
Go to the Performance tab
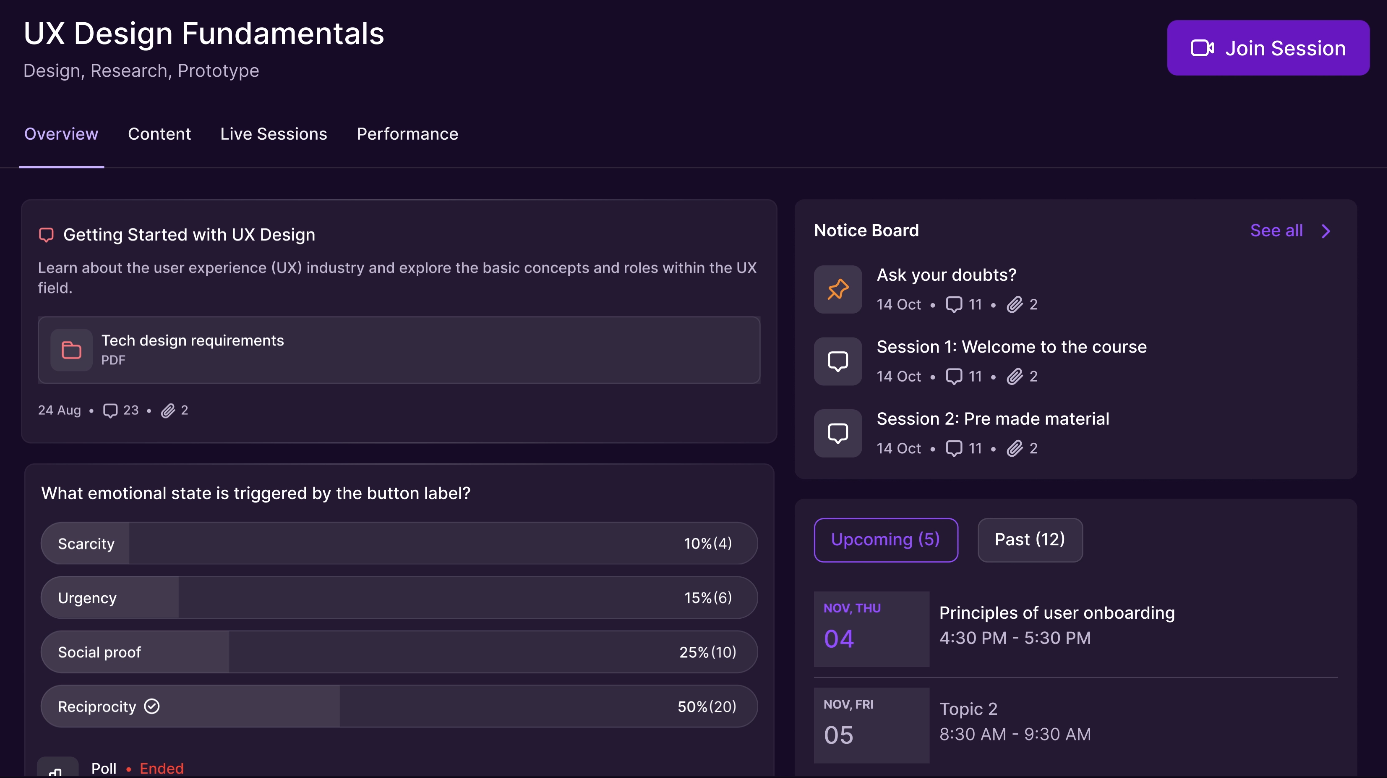pyautogui.click(x=407, y=134)
